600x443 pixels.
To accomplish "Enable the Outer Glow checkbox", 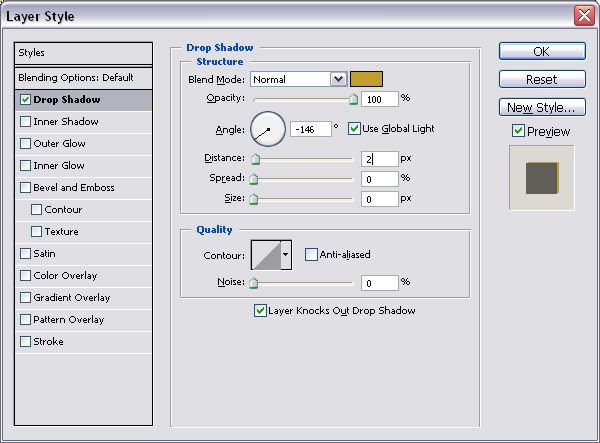I will (x=25, y=144).
